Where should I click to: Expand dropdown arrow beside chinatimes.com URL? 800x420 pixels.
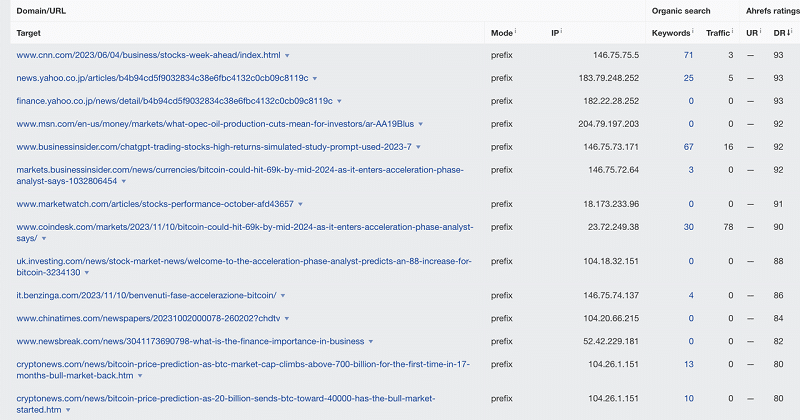point(287,319)
